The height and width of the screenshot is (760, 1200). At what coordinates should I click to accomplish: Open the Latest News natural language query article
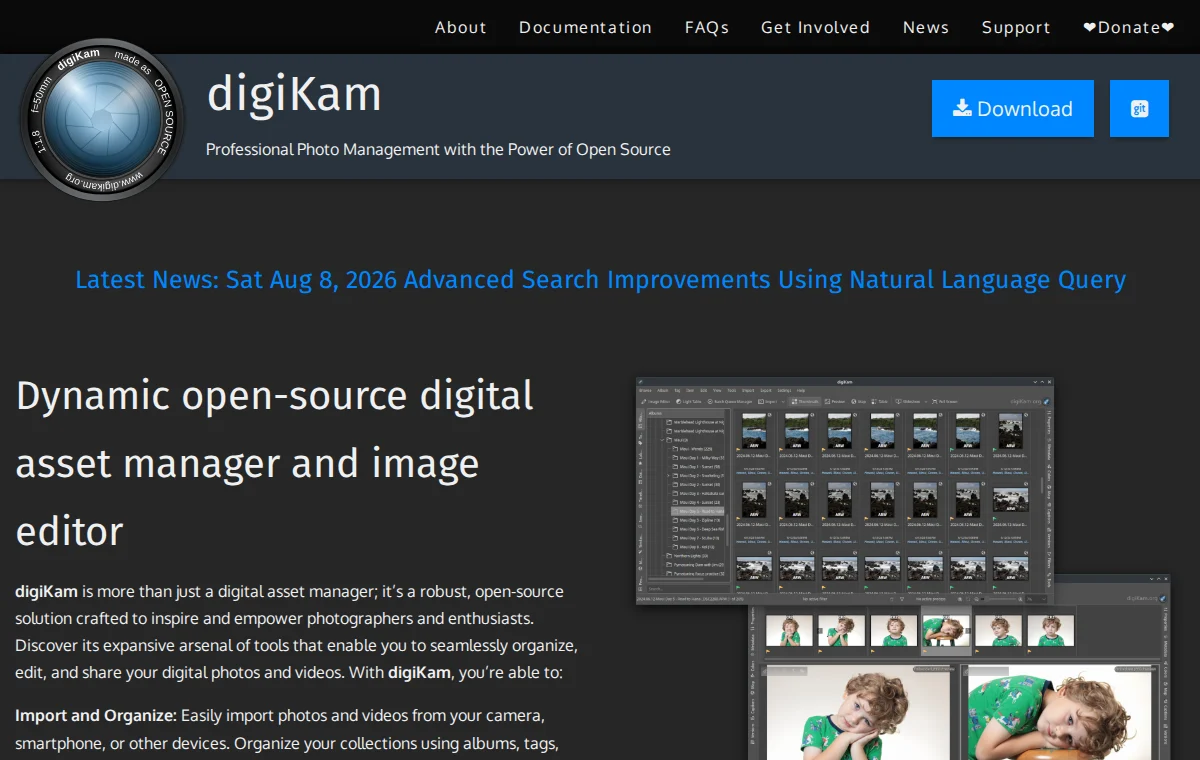click(x=600, y=279)
